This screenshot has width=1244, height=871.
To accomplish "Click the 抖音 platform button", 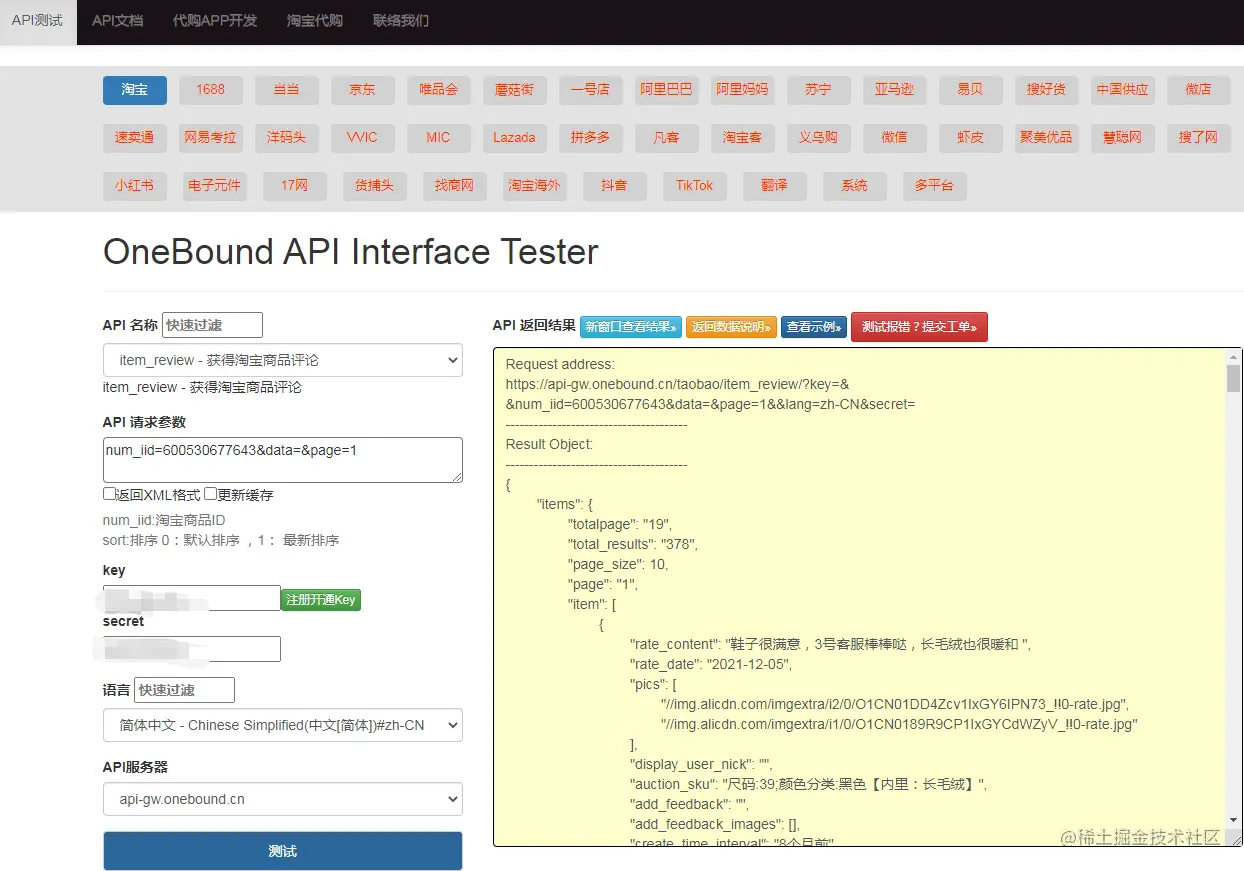I will 614,186.
